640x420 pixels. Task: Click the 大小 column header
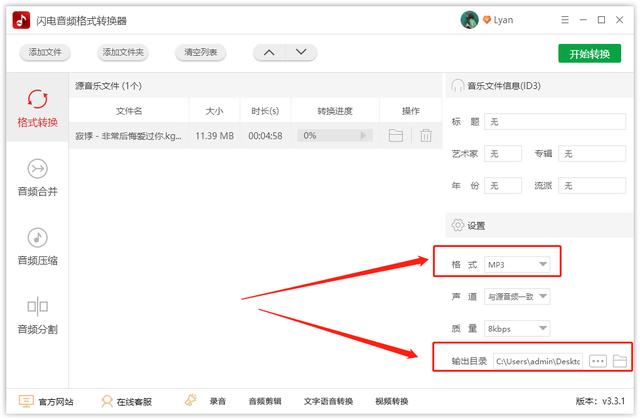click(x=214, y=111)
